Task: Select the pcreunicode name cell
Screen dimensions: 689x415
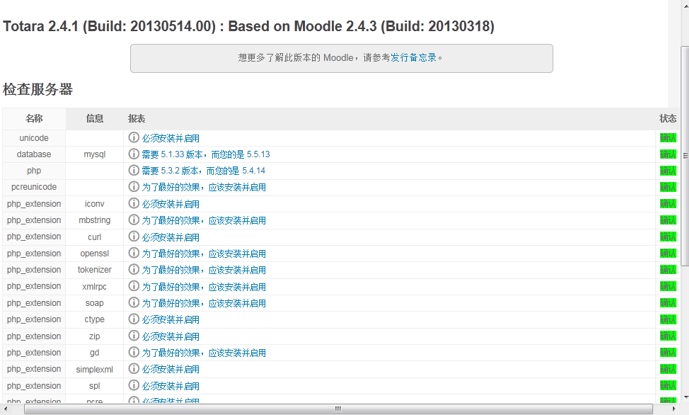Action: (34, 187)
